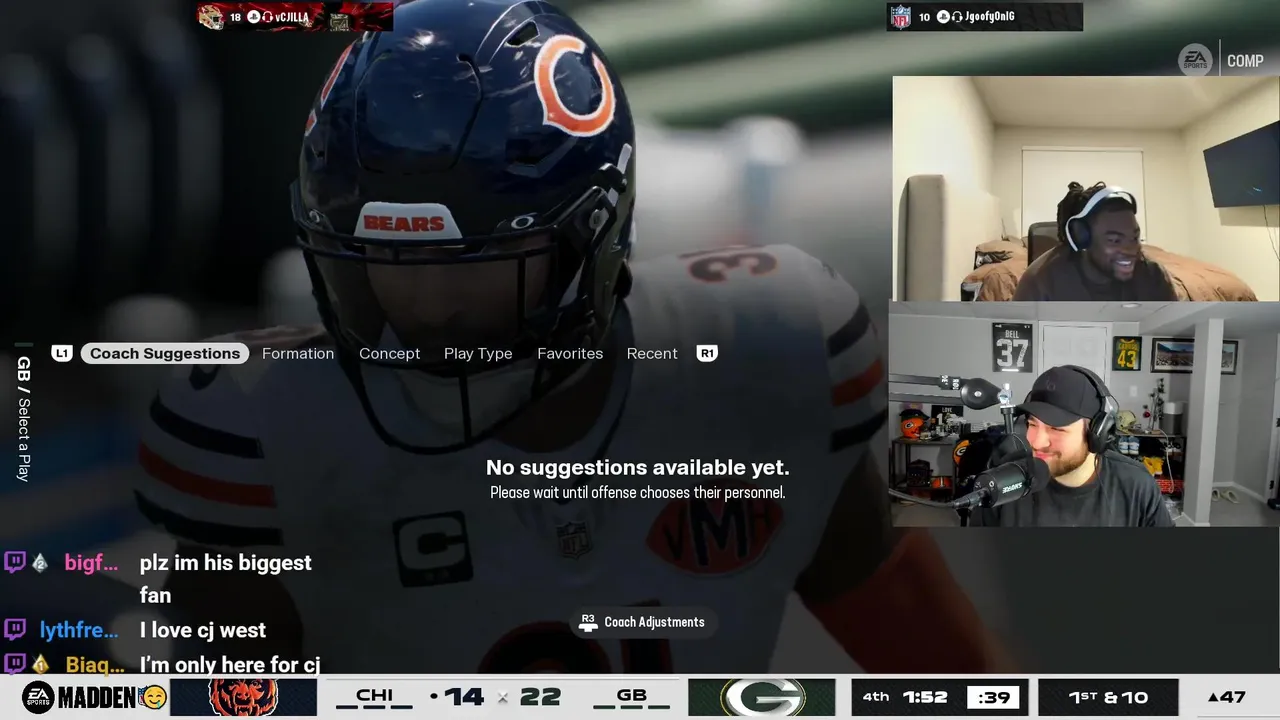The height and width of the screenshot is (720, 1280).
Task: Click the Chicago Bears logo in scorebar
Action: click(x=243, y=697)
